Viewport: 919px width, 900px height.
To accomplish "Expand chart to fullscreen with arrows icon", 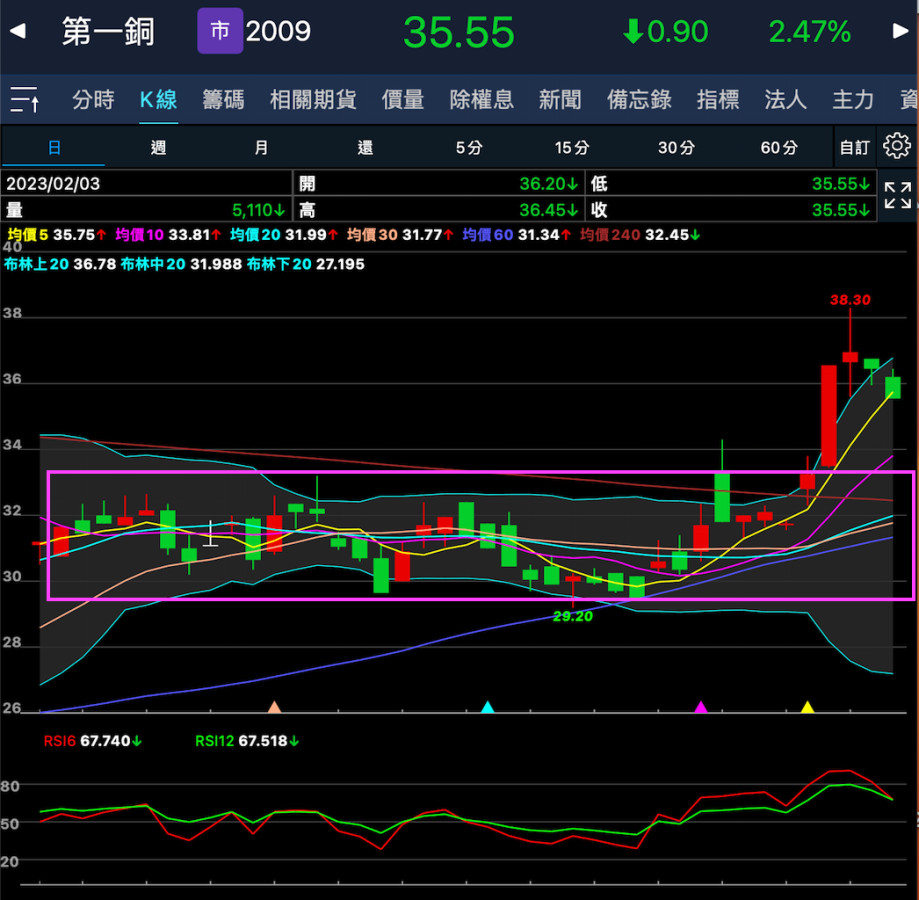I will point(897,195).
